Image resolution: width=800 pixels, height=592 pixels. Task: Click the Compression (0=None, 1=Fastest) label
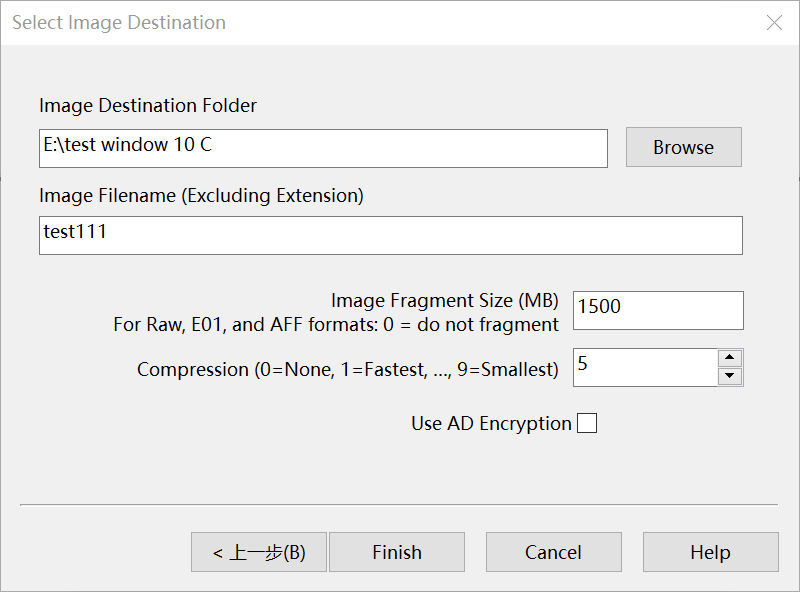(347, 369)
